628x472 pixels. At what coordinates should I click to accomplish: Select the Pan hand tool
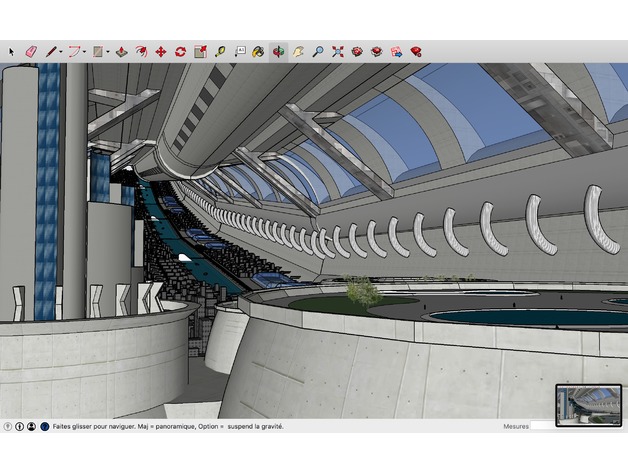[x=298, y=52]
